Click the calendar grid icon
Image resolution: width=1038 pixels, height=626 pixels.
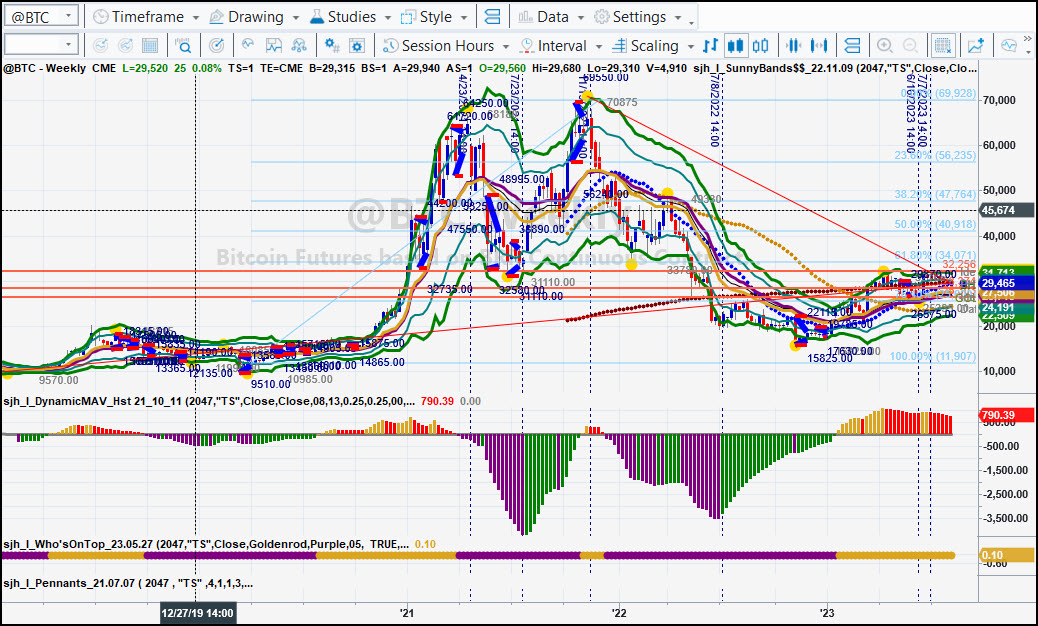(150, 46)
